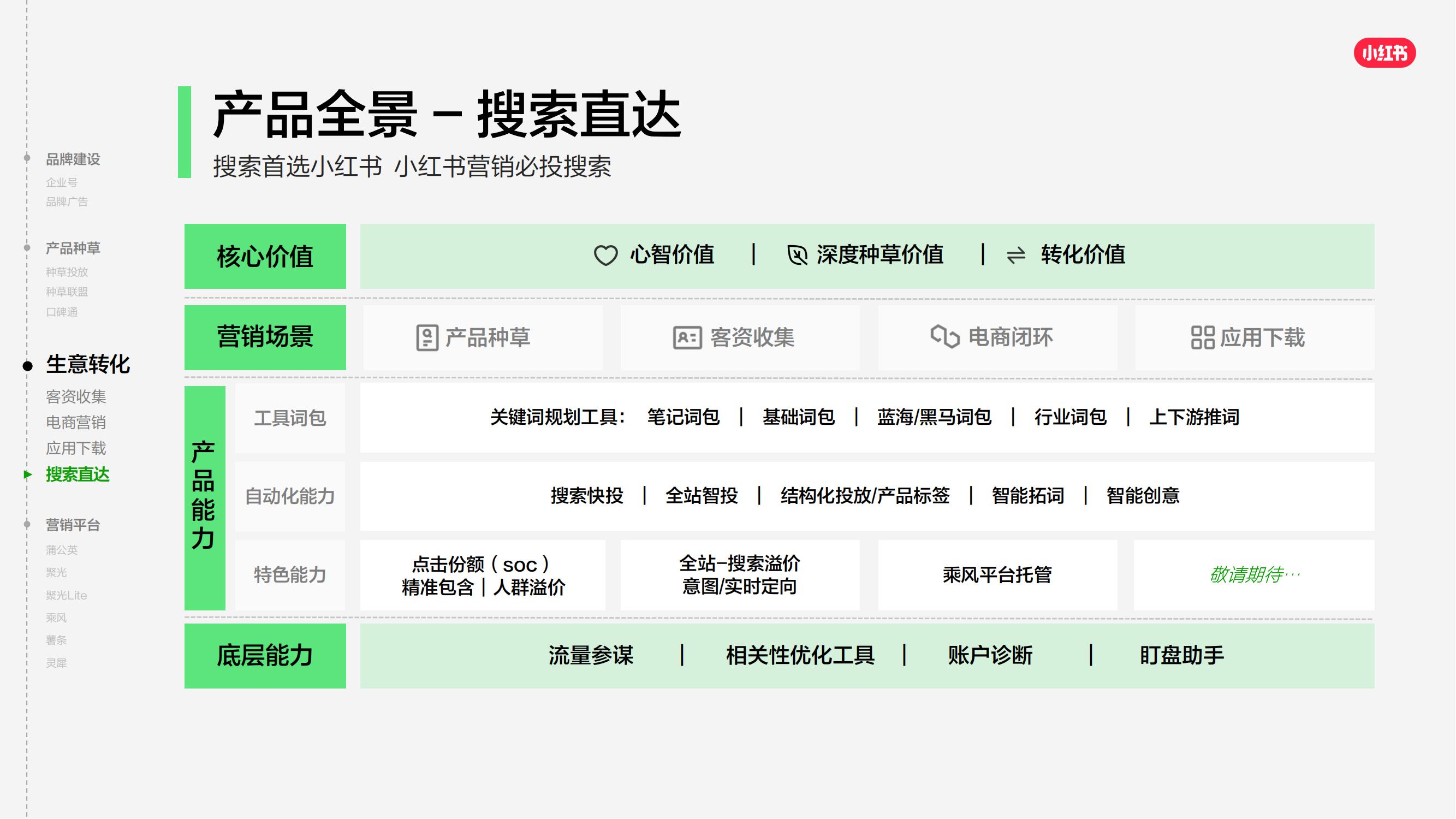Select 生意转化 heading in sidebar
This screenshot has height=819, width=1456.
(88, 365)
